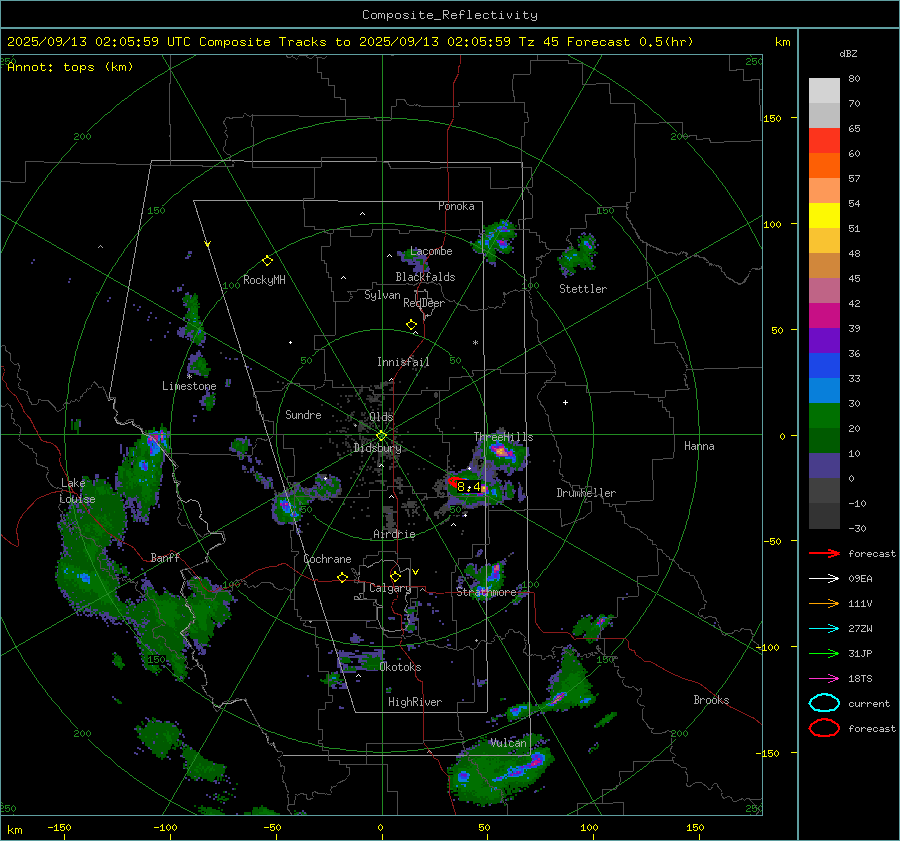This screenshot has width=900, height=841.
Task: Click the bright yellow 54-51 dBZ swatch
Action: tap(824, 216)
